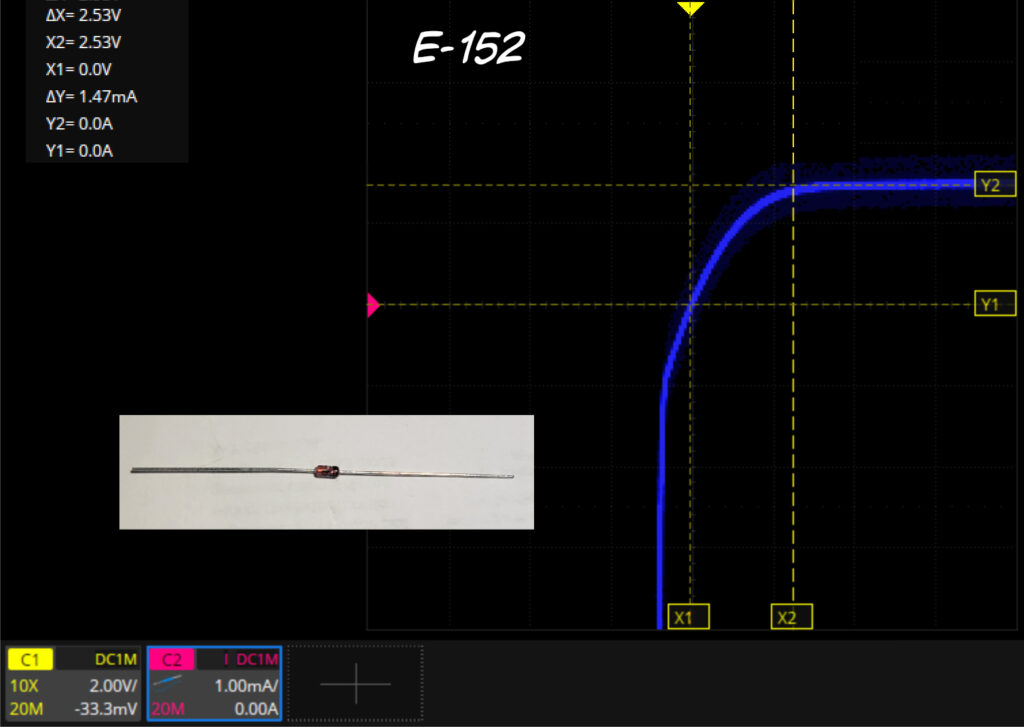Click the C1 10X probe setting
1024x727 pixels.
point(24,686)
